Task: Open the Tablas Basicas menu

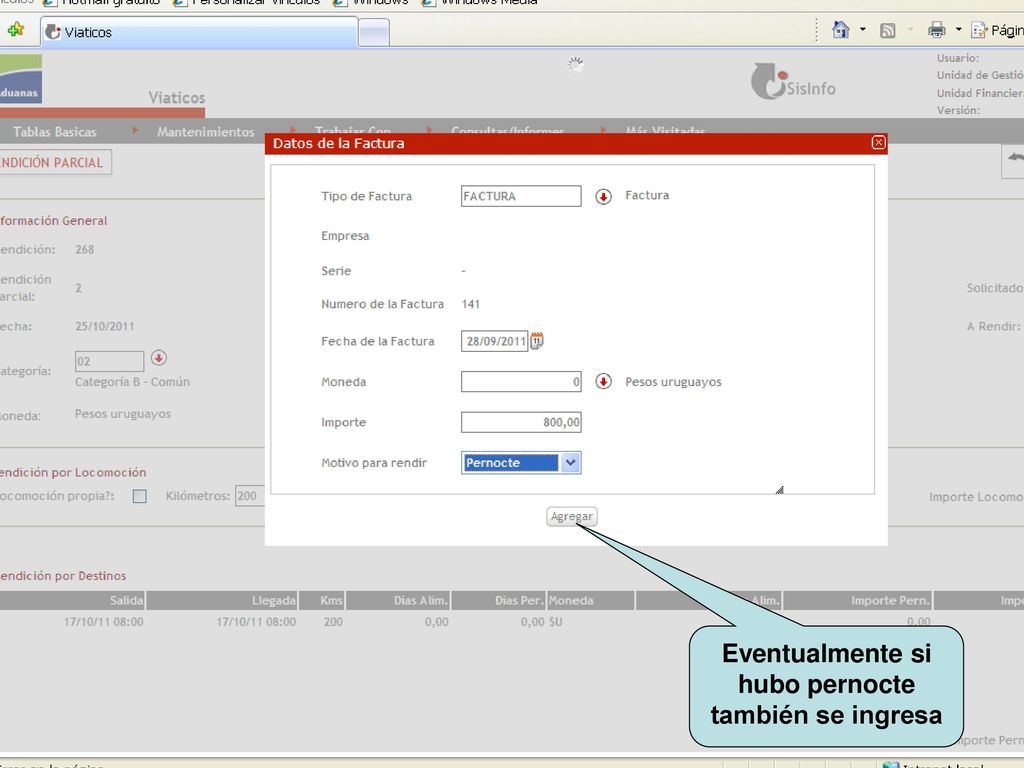Action: coord(55,132)
